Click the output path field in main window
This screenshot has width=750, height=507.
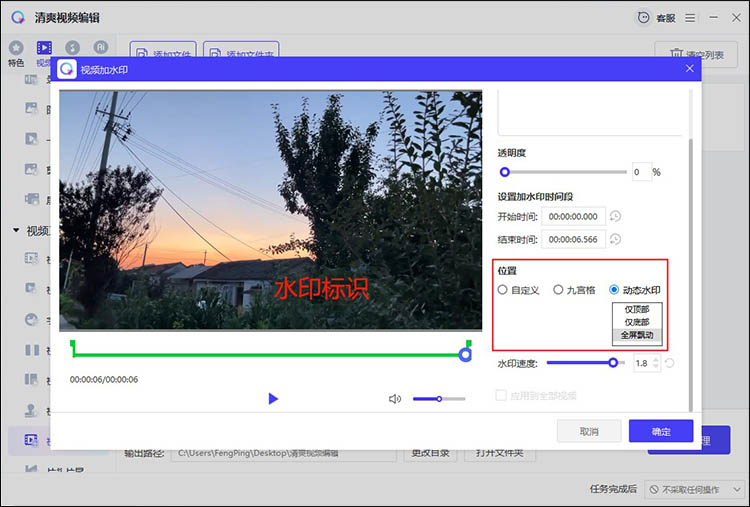tap(284, 453)
